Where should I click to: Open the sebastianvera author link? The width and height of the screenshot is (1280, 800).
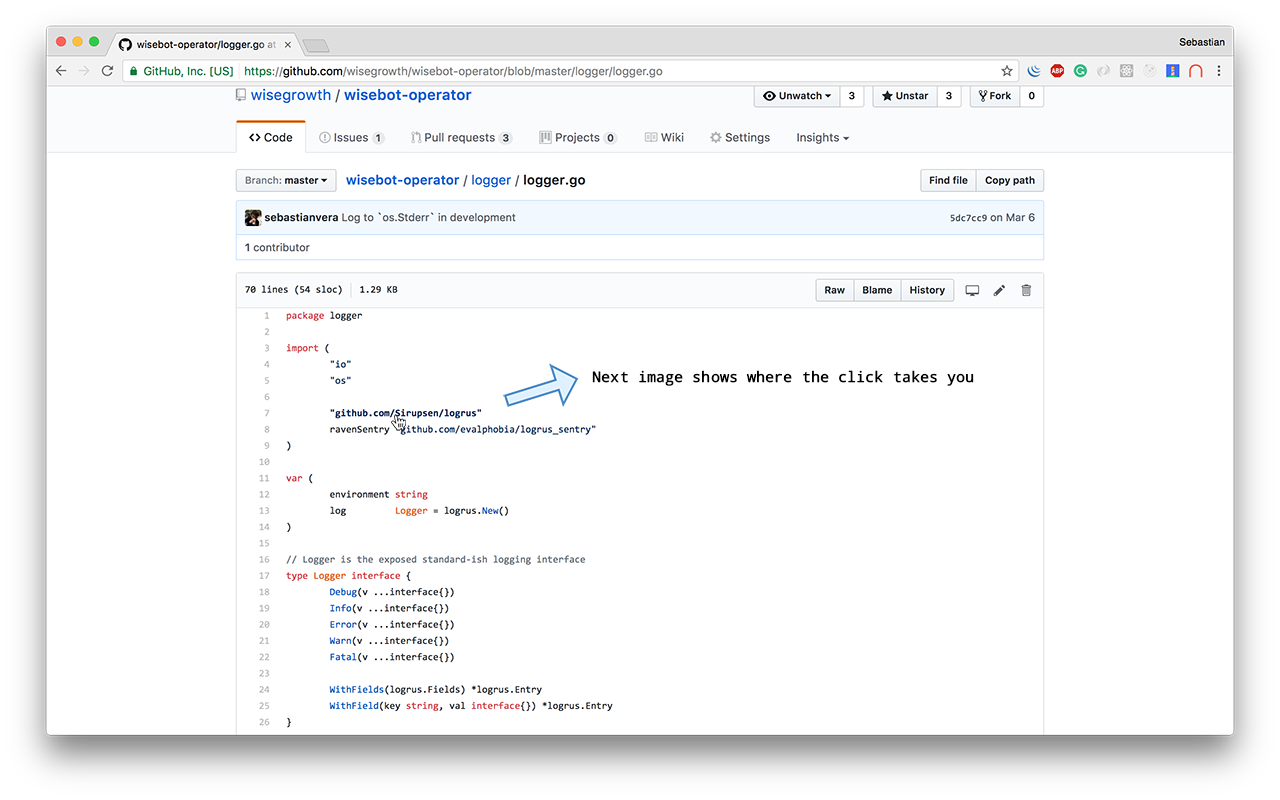(x=301, y=217)
